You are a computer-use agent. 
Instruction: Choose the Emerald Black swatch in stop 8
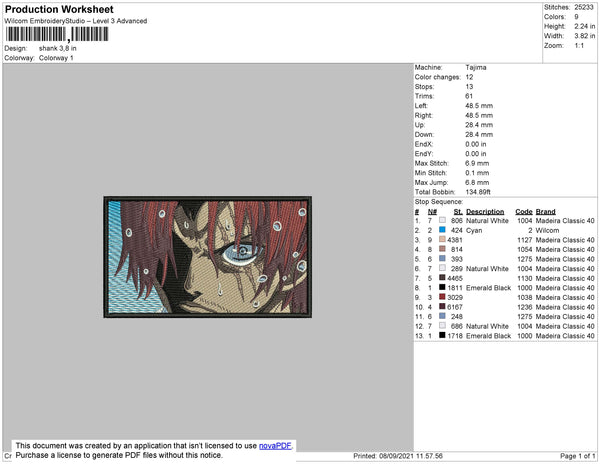[x=442, y=287]
